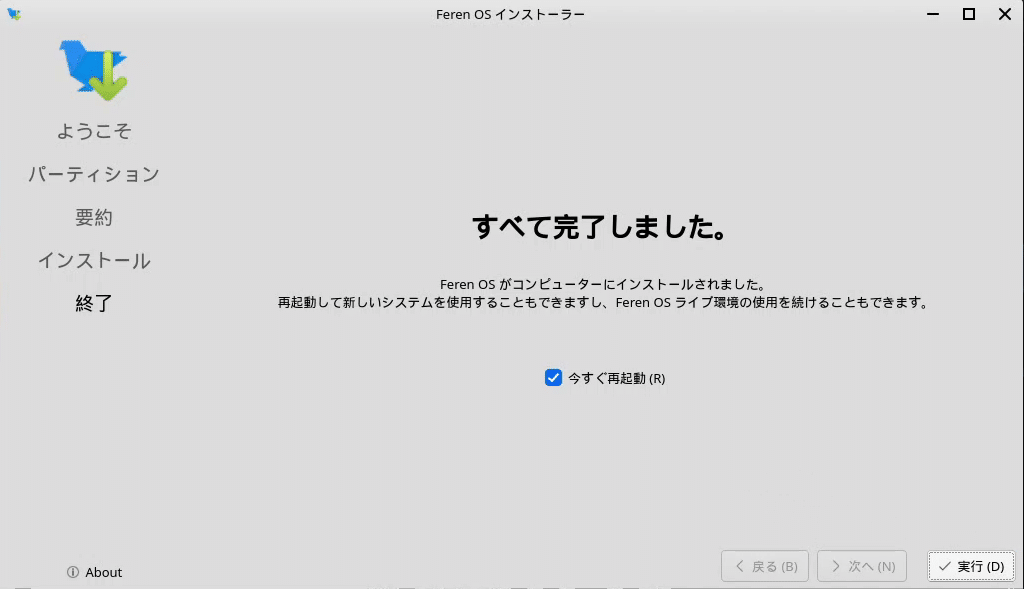Maximize the installer window
The image size is (1024, 589).
coord(968,14)
